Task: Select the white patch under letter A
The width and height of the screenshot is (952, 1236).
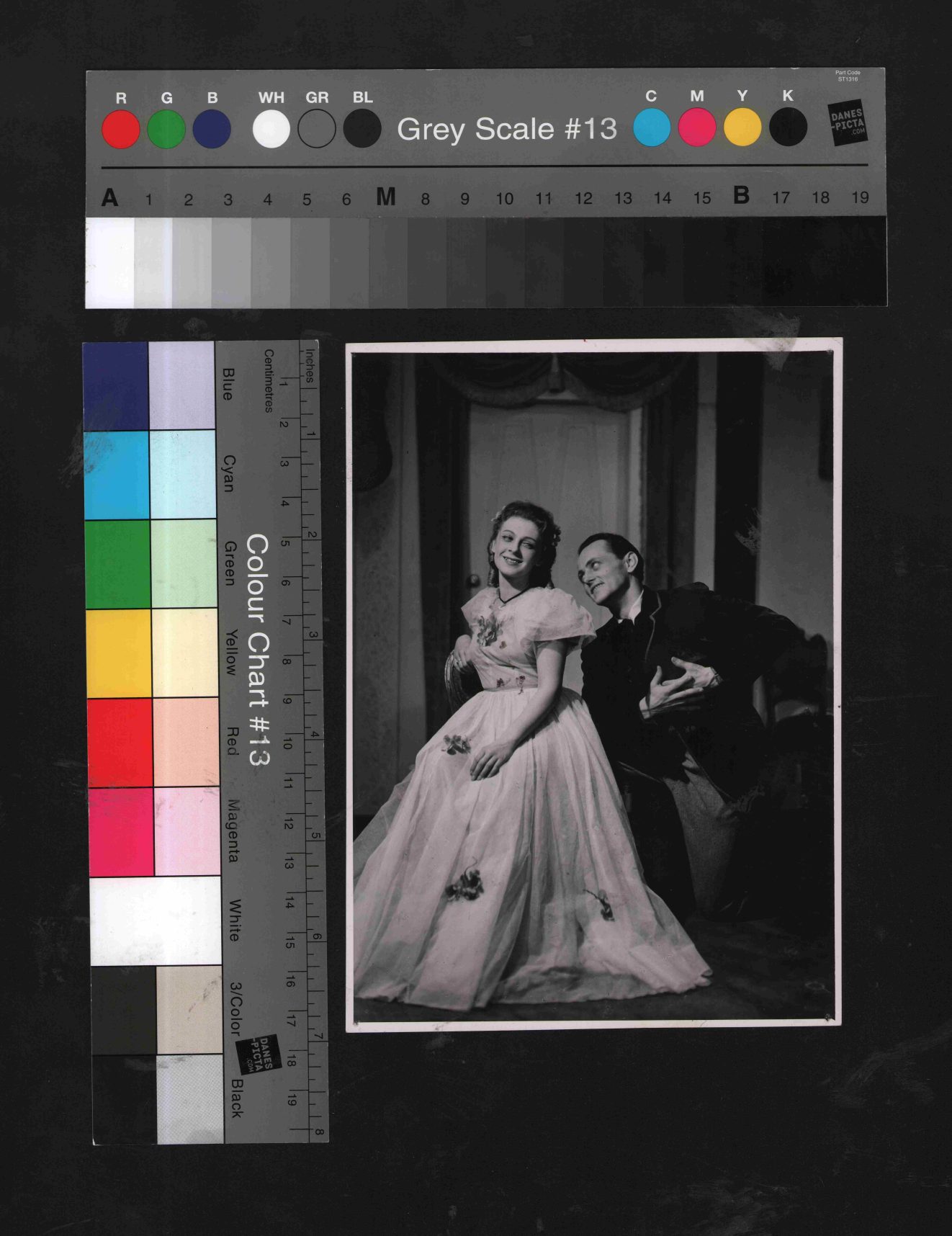Action: coord(109,263)
